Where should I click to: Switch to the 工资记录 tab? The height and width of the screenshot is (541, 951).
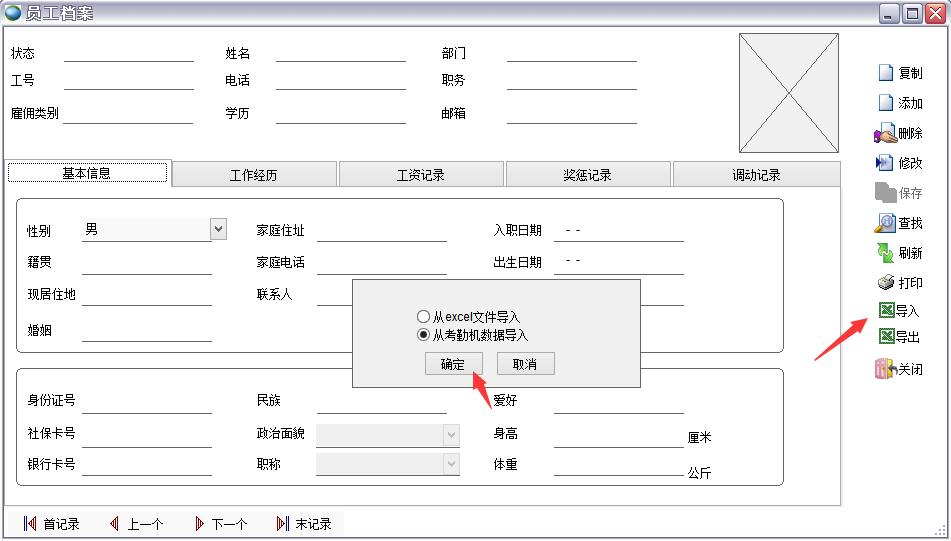421,175
